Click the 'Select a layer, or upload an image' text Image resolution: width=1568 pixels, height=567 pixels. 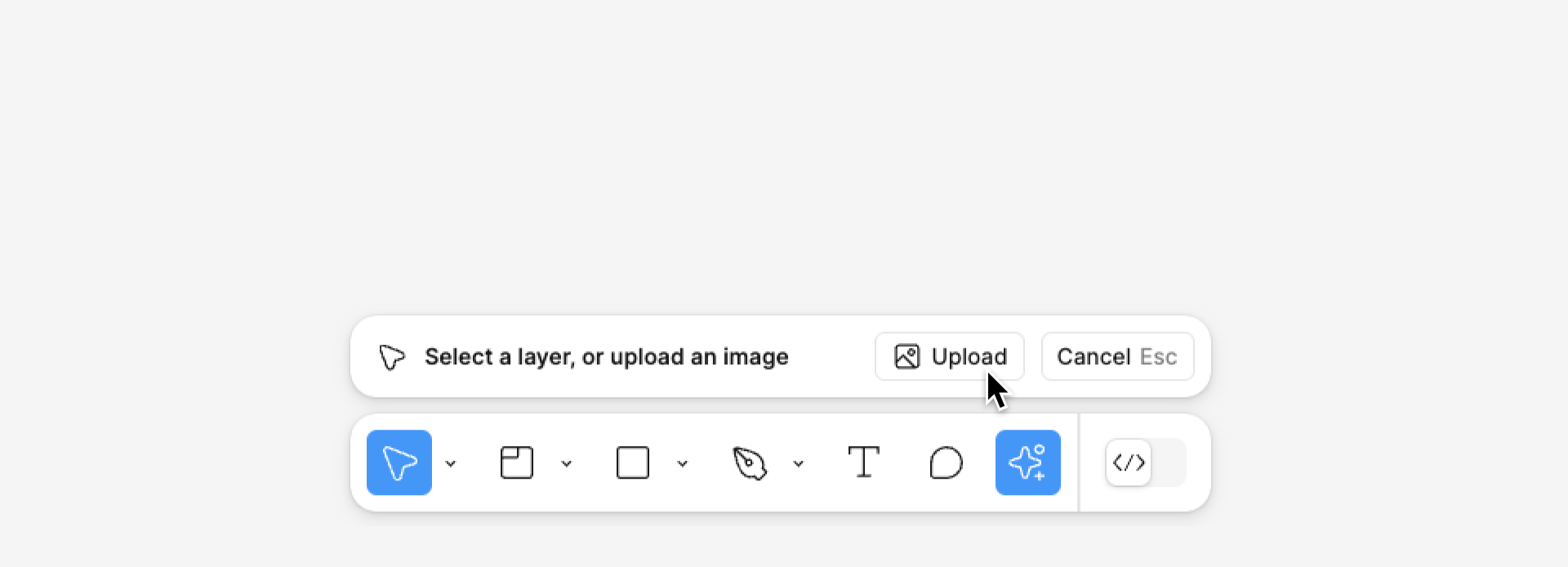point(606,356)
